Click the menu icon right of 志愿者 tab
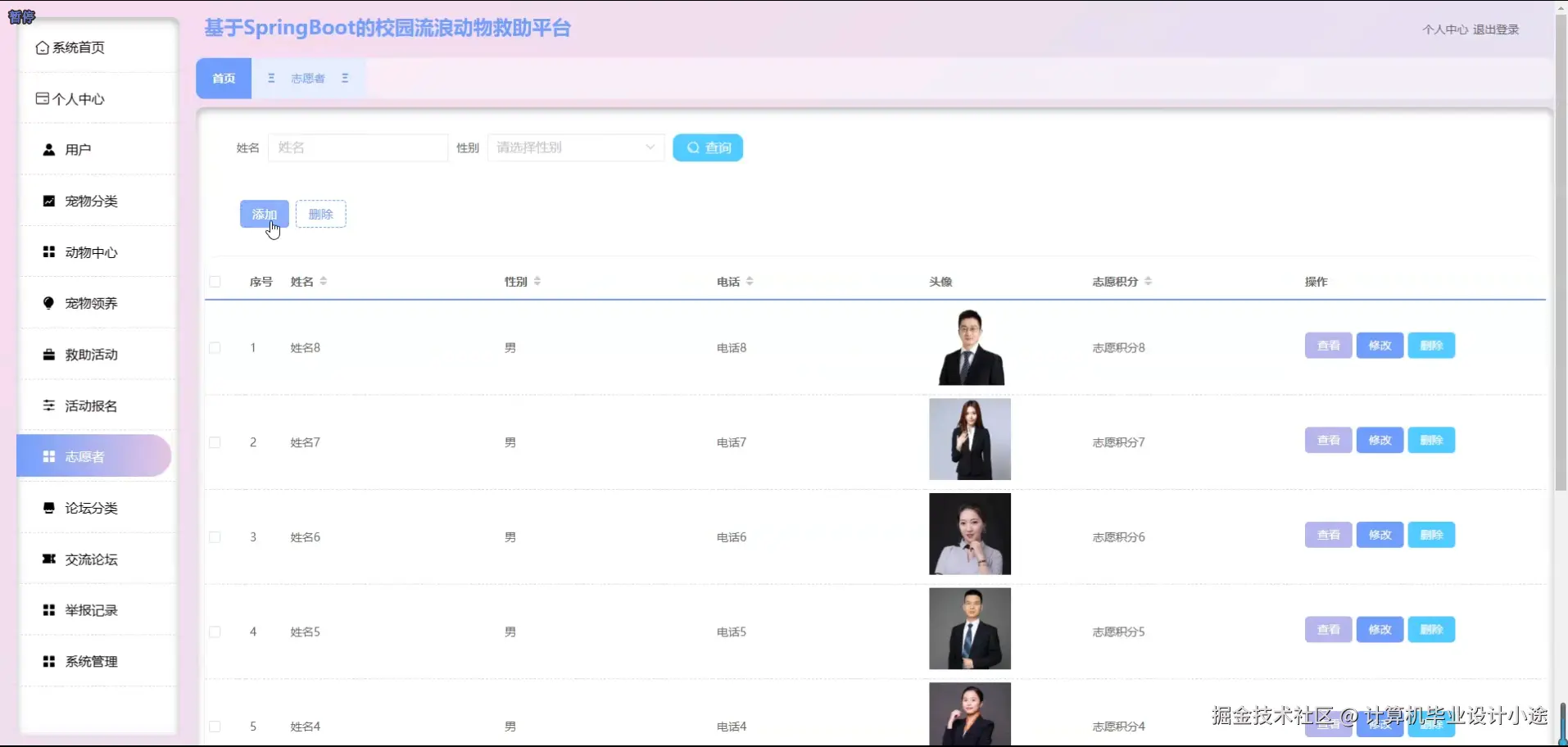Viewport: 1568px width, 747px height. click(x=345, y=78)
